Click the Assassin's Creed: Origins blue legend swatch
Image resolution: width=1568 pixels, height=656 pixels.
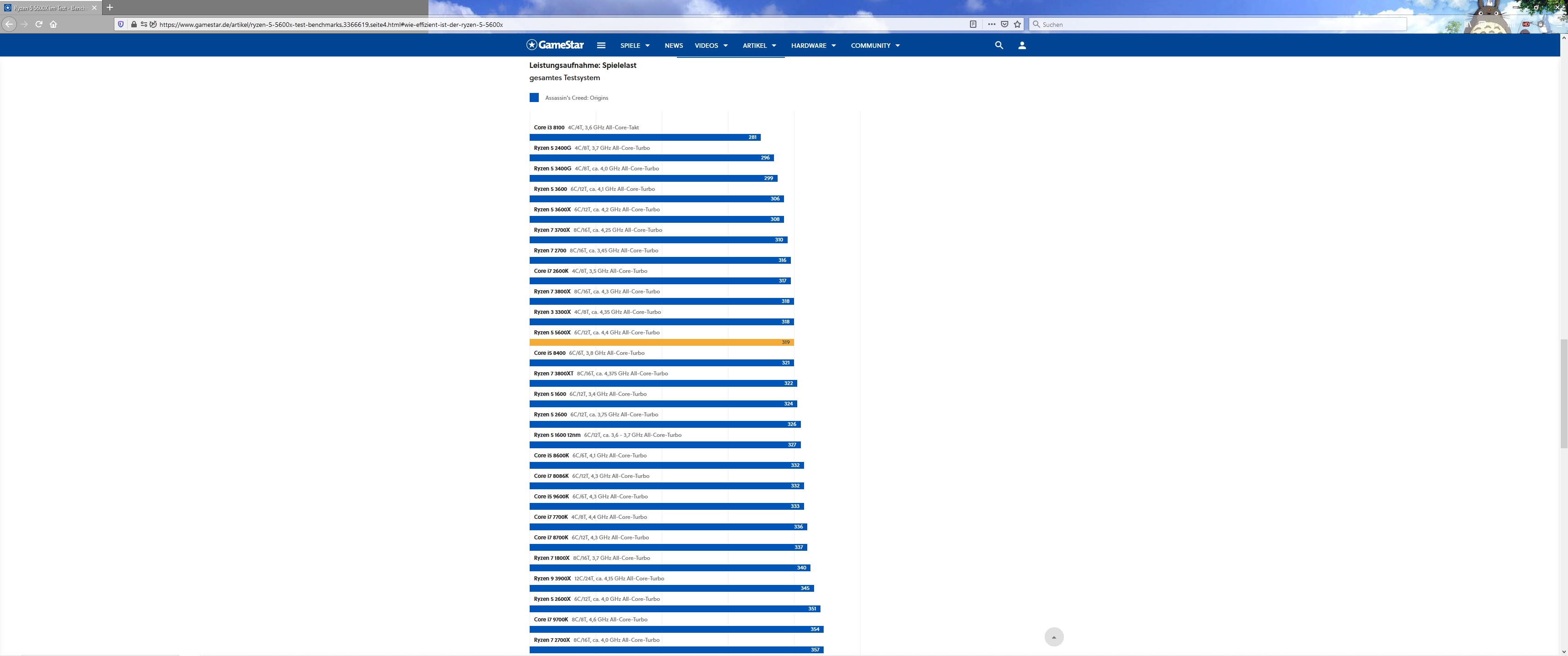pyautogui.click(x=534, y=97)
